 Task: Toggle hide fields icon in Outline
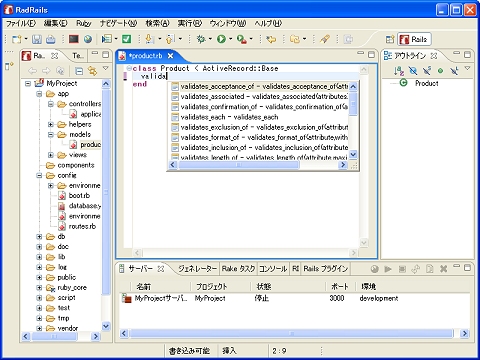coord(413,70)
